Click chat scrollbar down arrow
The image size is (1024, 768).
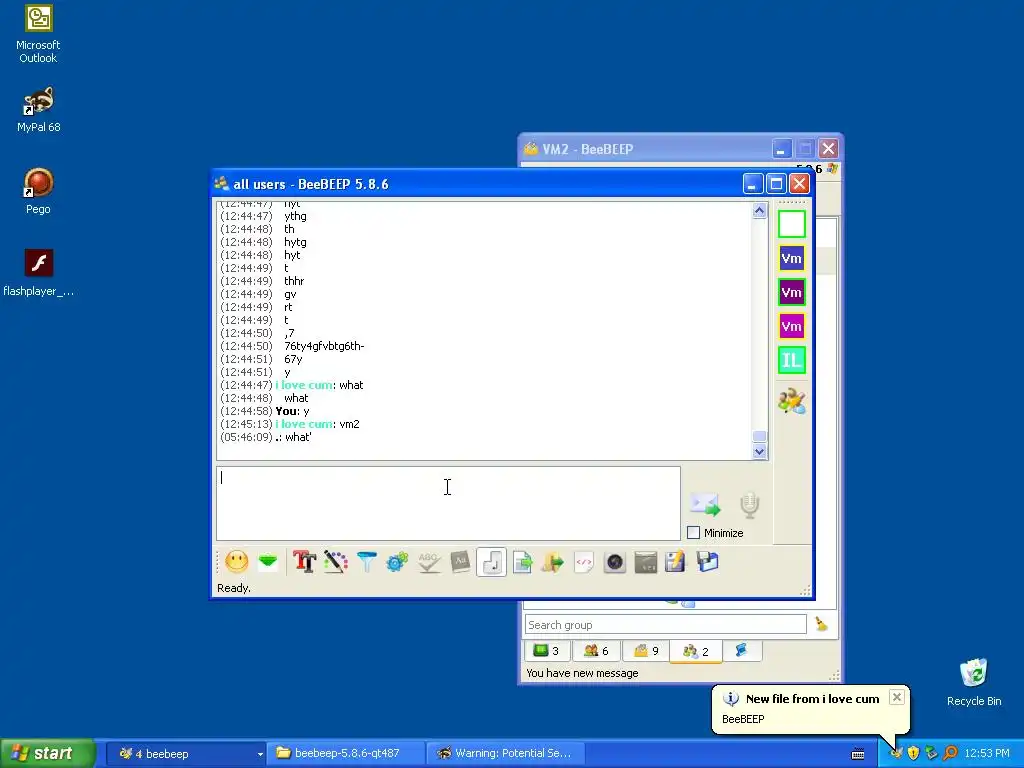coord(759,451)
